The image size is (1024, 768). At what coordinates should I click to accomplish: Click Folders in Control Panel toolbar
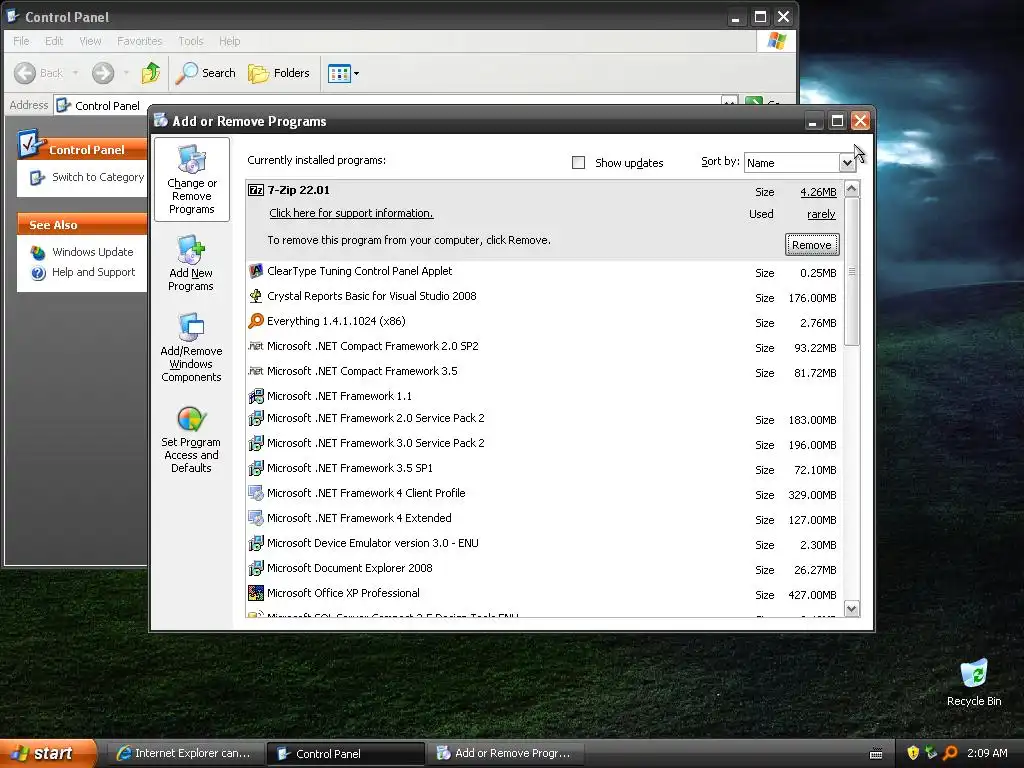pyautogui.click(x=279, y=73)
